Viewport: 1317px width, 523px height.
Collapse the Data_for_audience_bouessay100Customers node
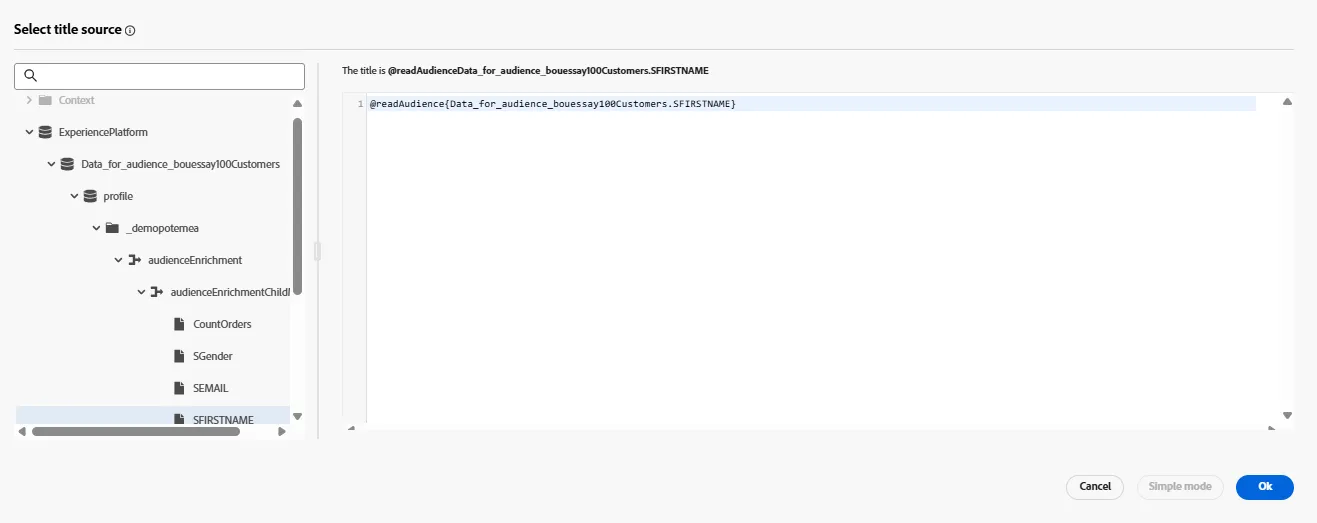(x=51, y=164)
